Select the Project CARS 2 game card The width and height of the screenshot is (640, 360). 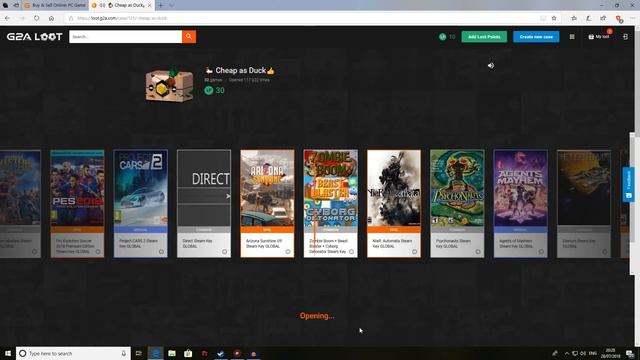coord(140,203)
